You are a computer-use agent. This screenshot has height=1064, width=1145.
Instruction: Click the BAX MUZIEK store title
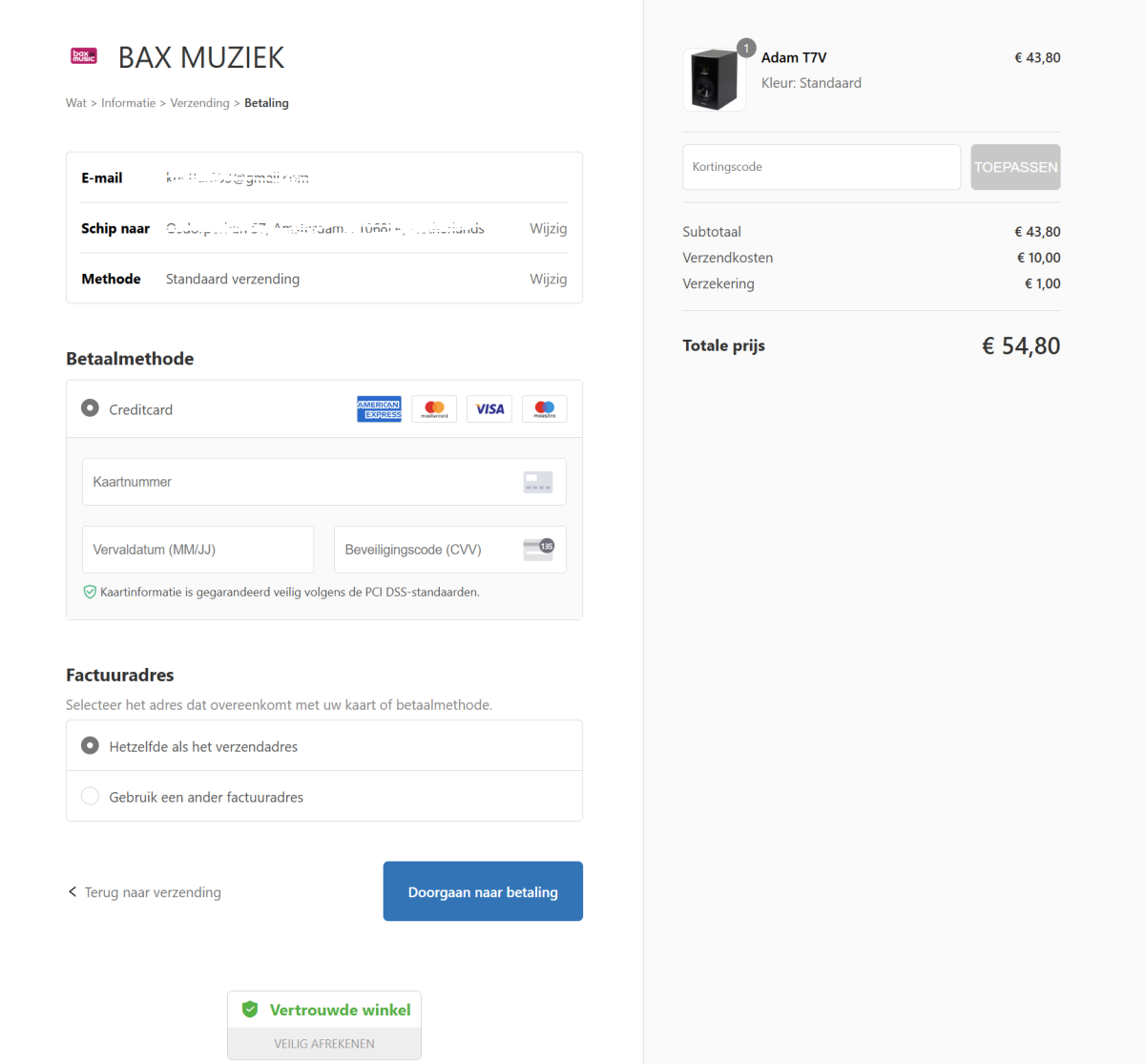pos(201,57)
